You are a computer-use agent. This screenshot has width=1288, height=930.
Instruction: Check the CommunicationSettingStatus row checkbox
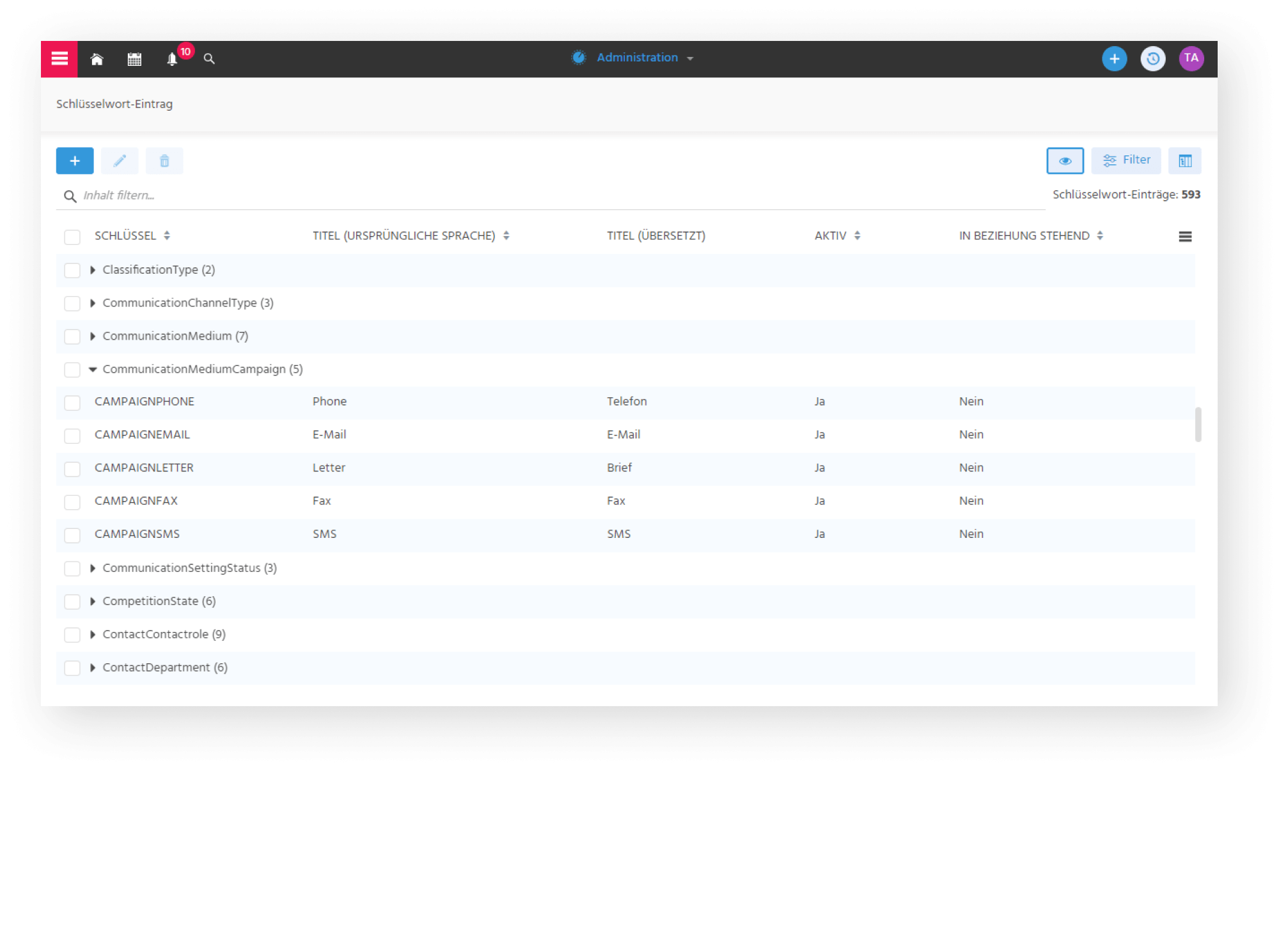tap(72, 569)
